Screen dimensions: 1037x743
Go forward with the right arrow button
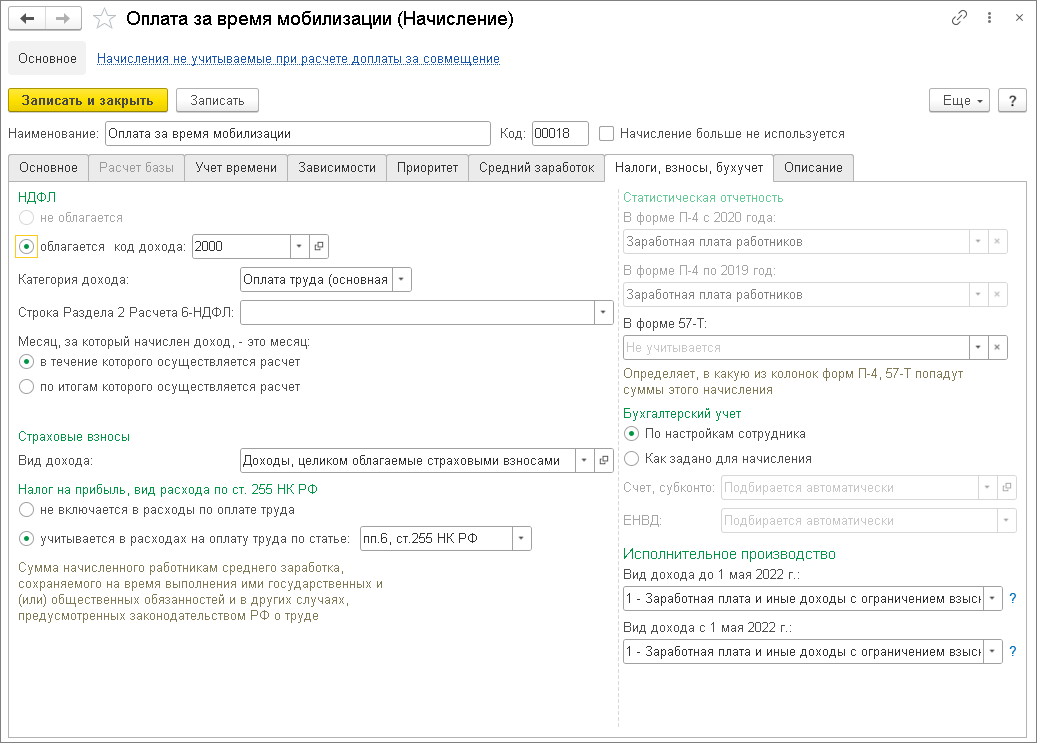(x=63, y=19)
